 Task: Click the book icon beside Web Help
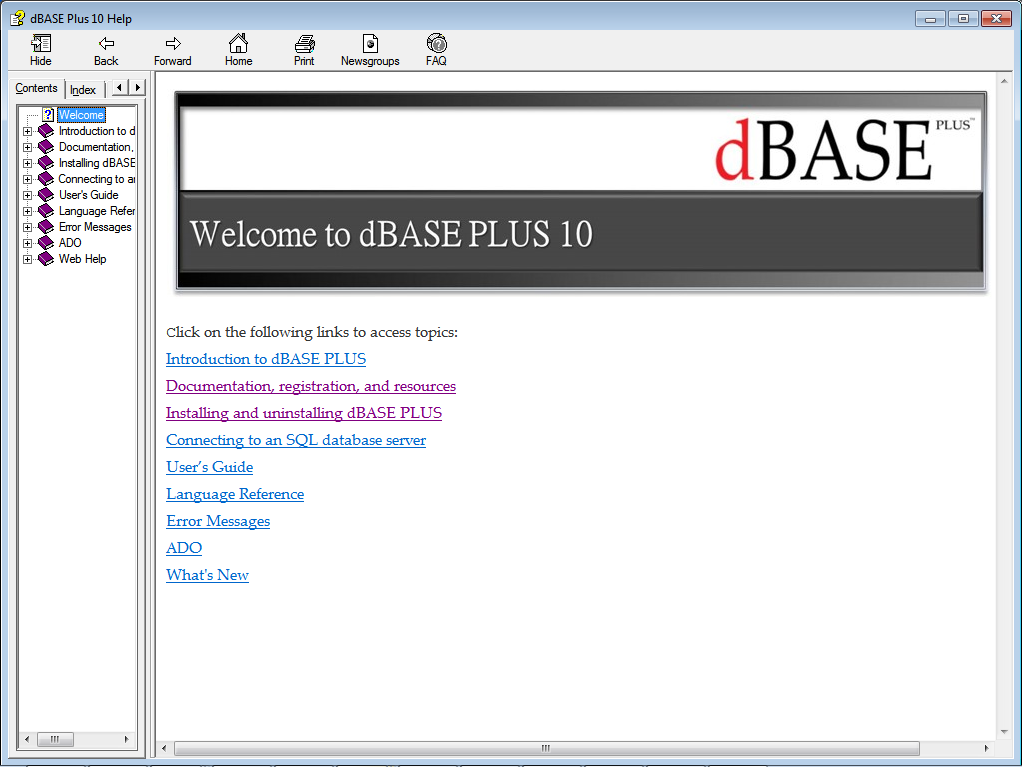46,259
